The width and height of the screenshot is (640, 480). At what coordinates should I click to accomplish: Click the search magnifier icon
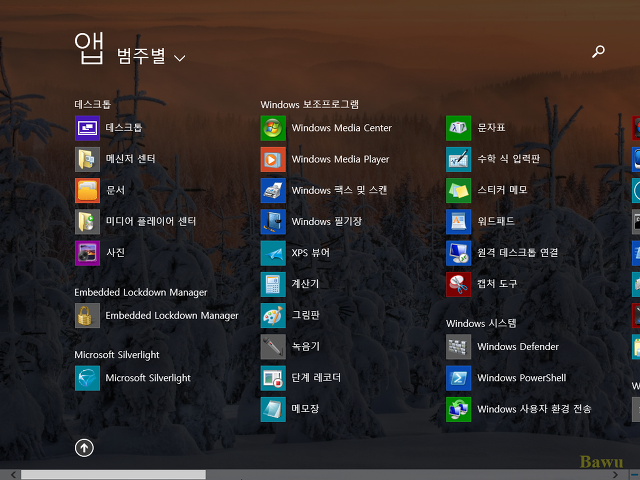(598, 51)
